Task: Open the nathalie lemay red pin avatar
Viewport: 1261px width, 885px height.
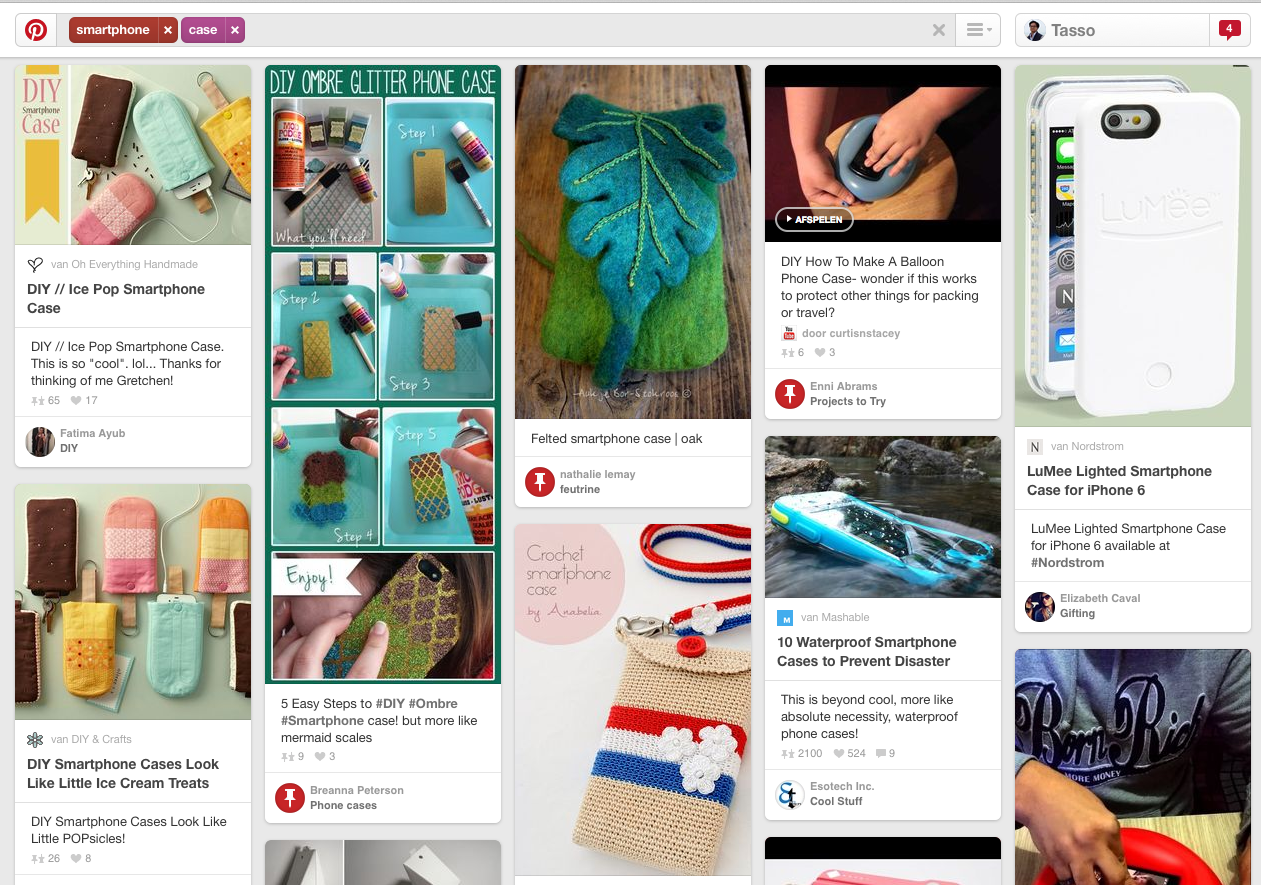Action: click(x=540, y=482)
